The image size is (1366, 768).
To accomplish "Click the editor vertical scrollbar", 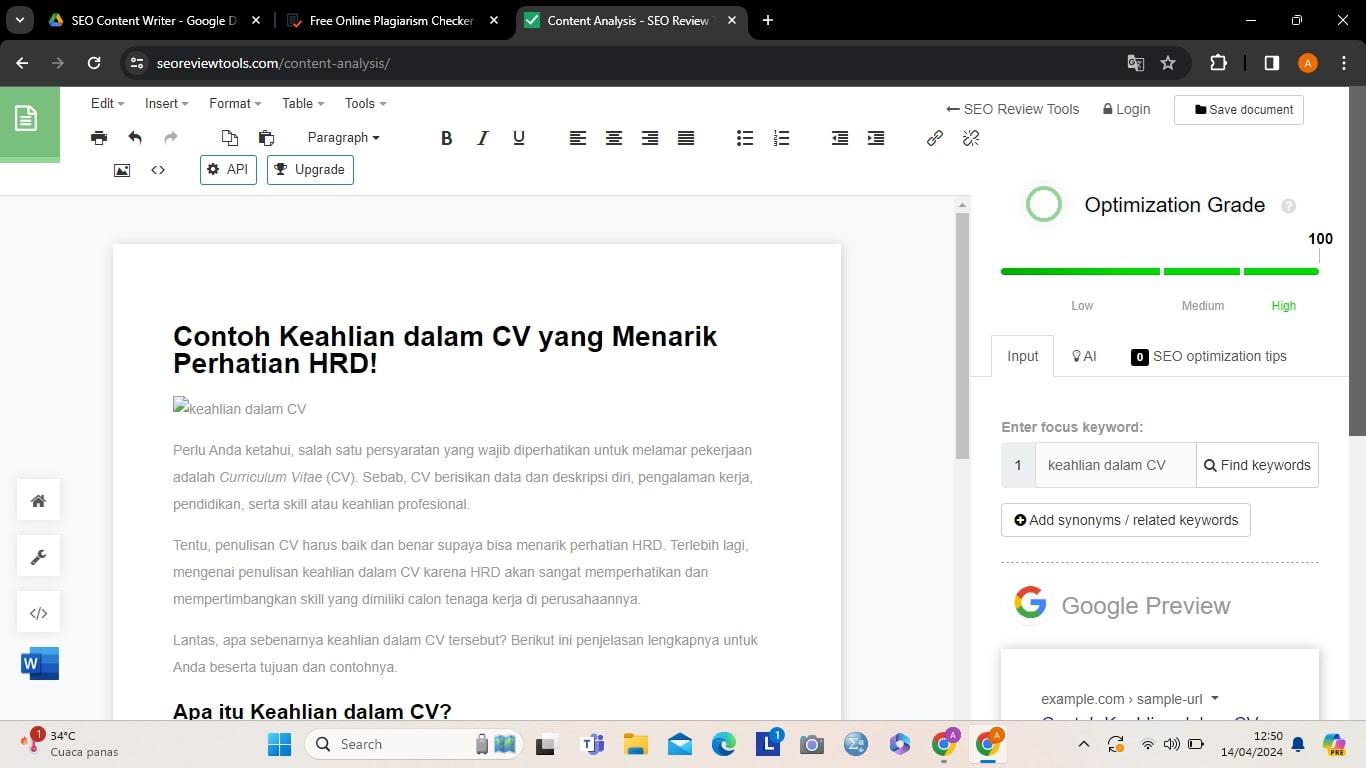I will click(x=962, y=335).
